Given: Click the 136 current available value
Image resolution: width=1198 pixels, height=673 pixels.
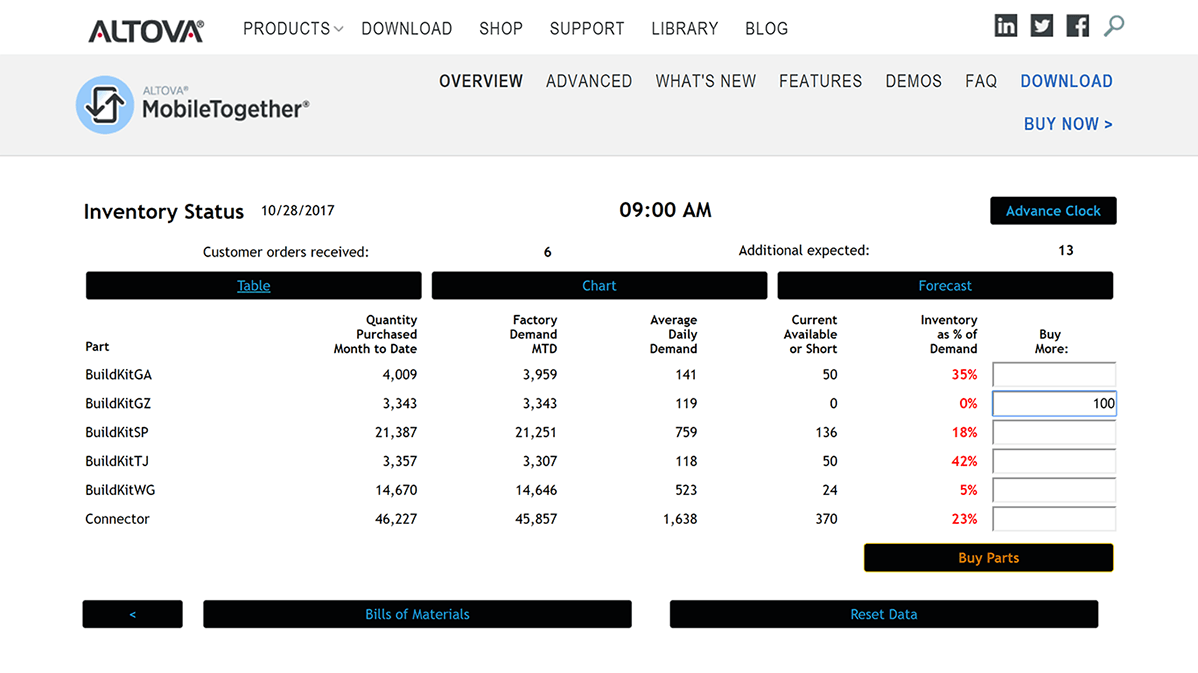Looking at the screenshot, I should [x=826, y=432].
